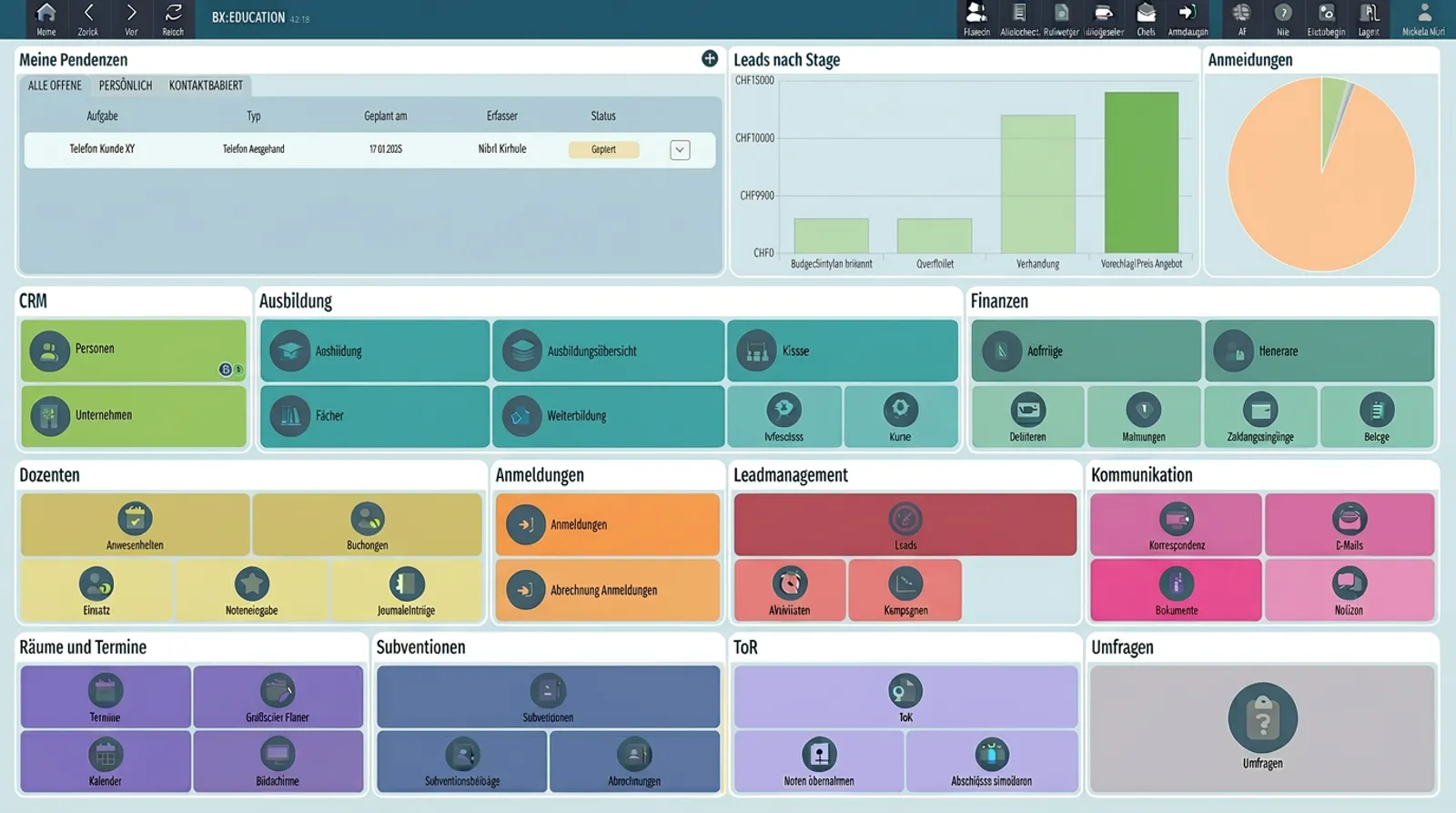The width and height of the screenshot is (1456, 813).
Task: Click the Ausbildungsübersicht icon
Action: (x=522, y=351)
